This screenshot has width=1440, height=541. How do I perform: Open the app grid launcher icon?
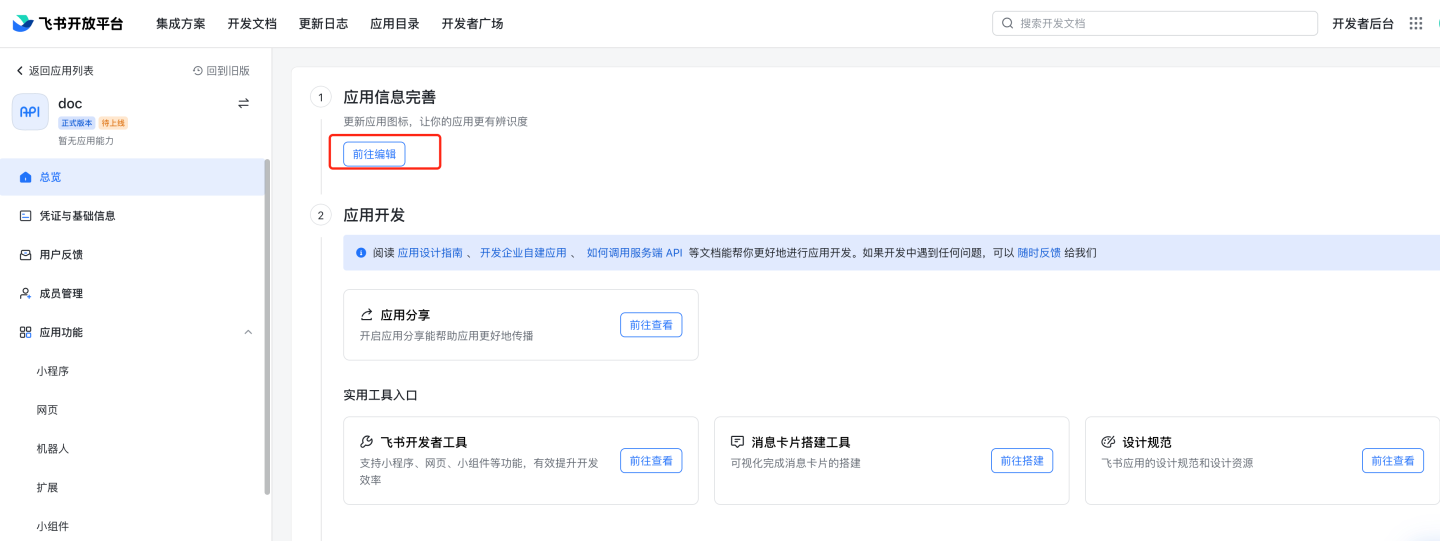tap(1415, 23)
